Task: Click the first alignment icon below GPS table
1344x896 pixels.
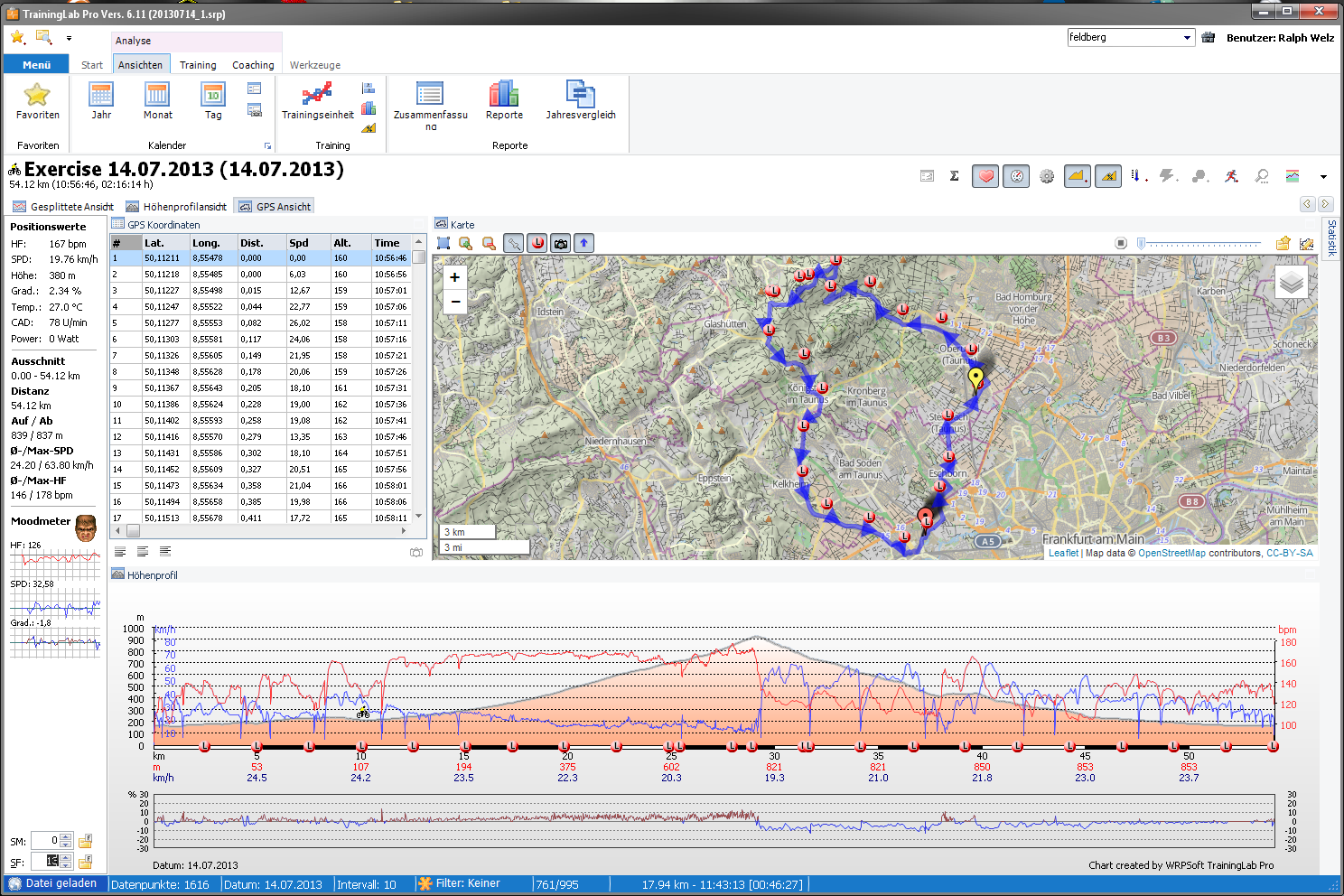Action: (x=120, y=551)
